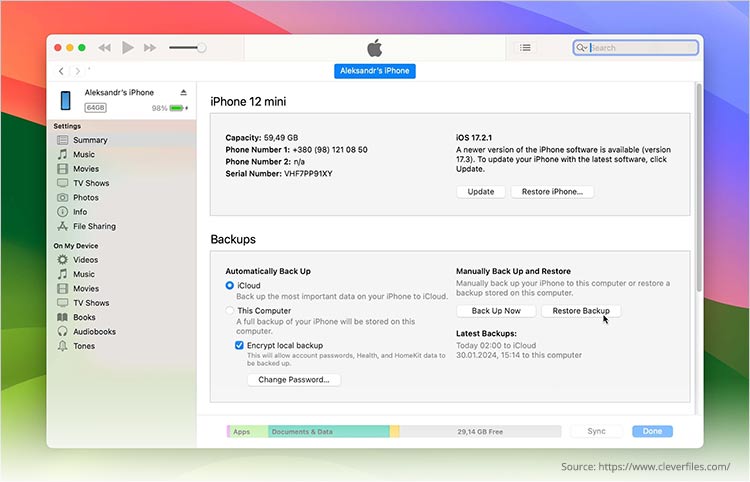750x482 pixels.
Task: Click the red close window button
Action: 57,47
